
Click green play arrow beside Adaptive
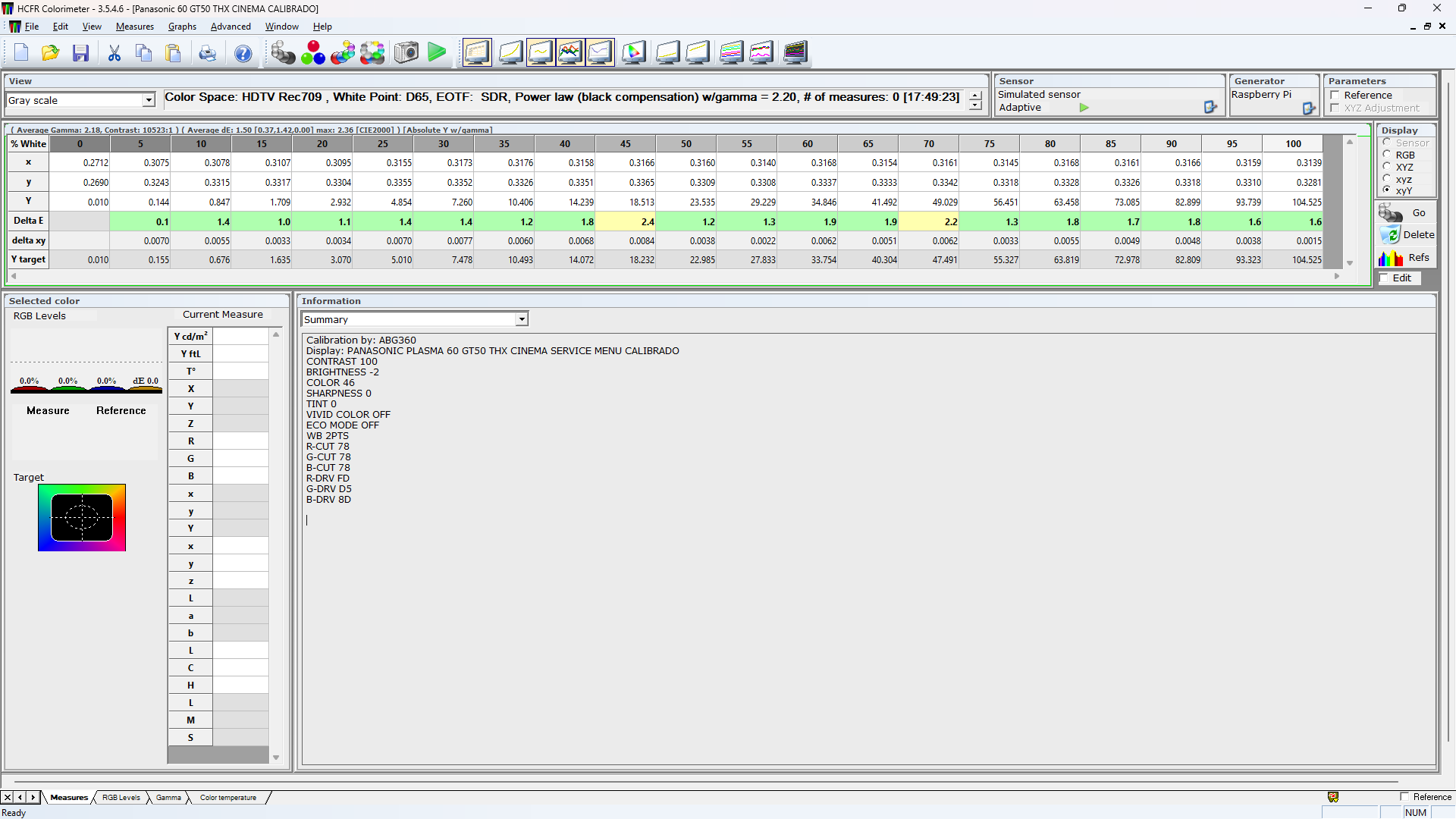[x=1084, y=108]
